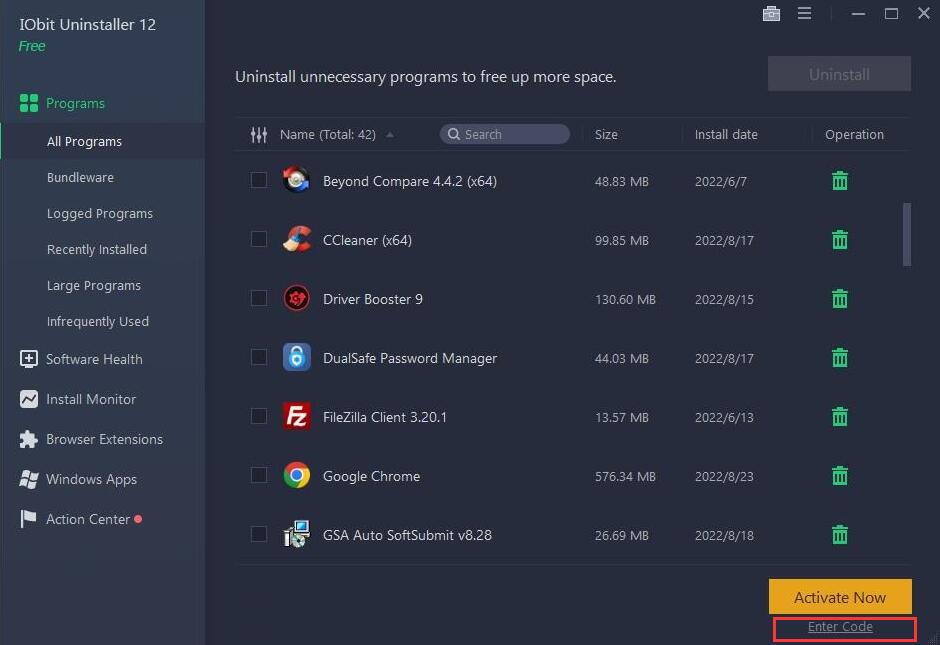Toggle the Name column sort arrow
This screenshot has height=645, width=940.
(390, 135)
